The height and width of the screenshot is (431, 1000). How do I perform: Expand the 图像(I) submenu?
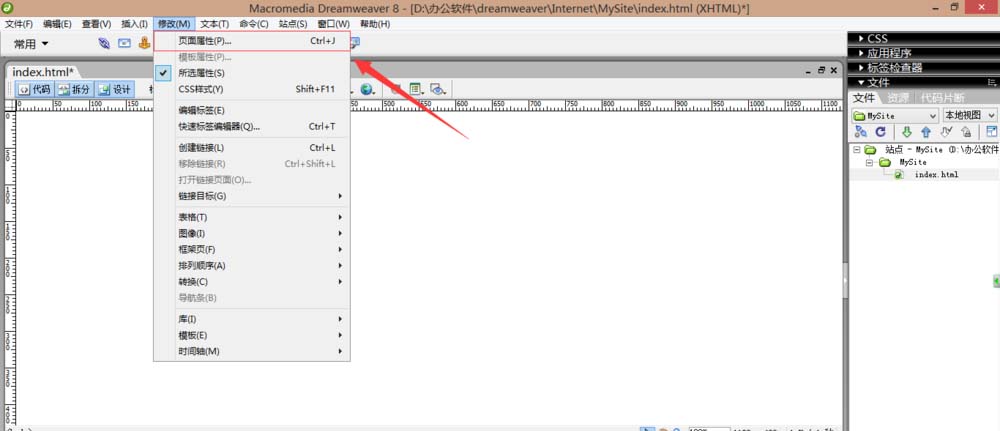252,233
